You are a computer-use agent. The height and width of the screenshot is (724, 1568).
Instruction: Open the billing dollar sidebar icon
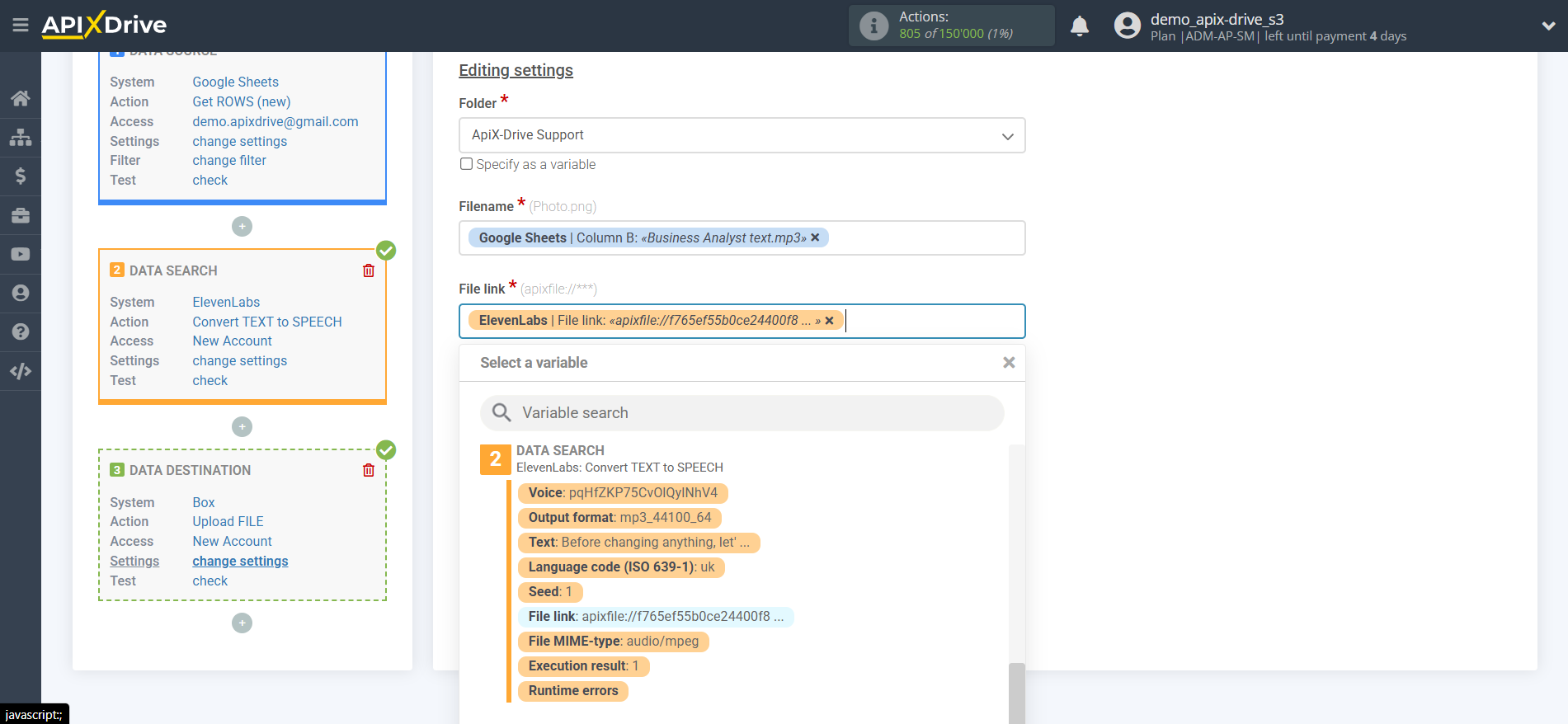[x=21, y=176]
